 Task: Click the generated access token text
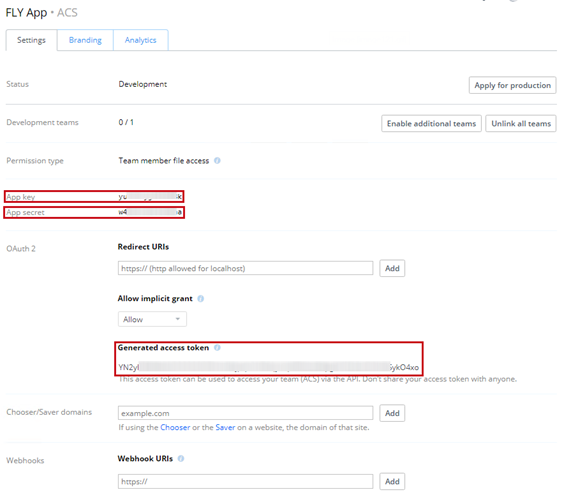coord(268,367)
